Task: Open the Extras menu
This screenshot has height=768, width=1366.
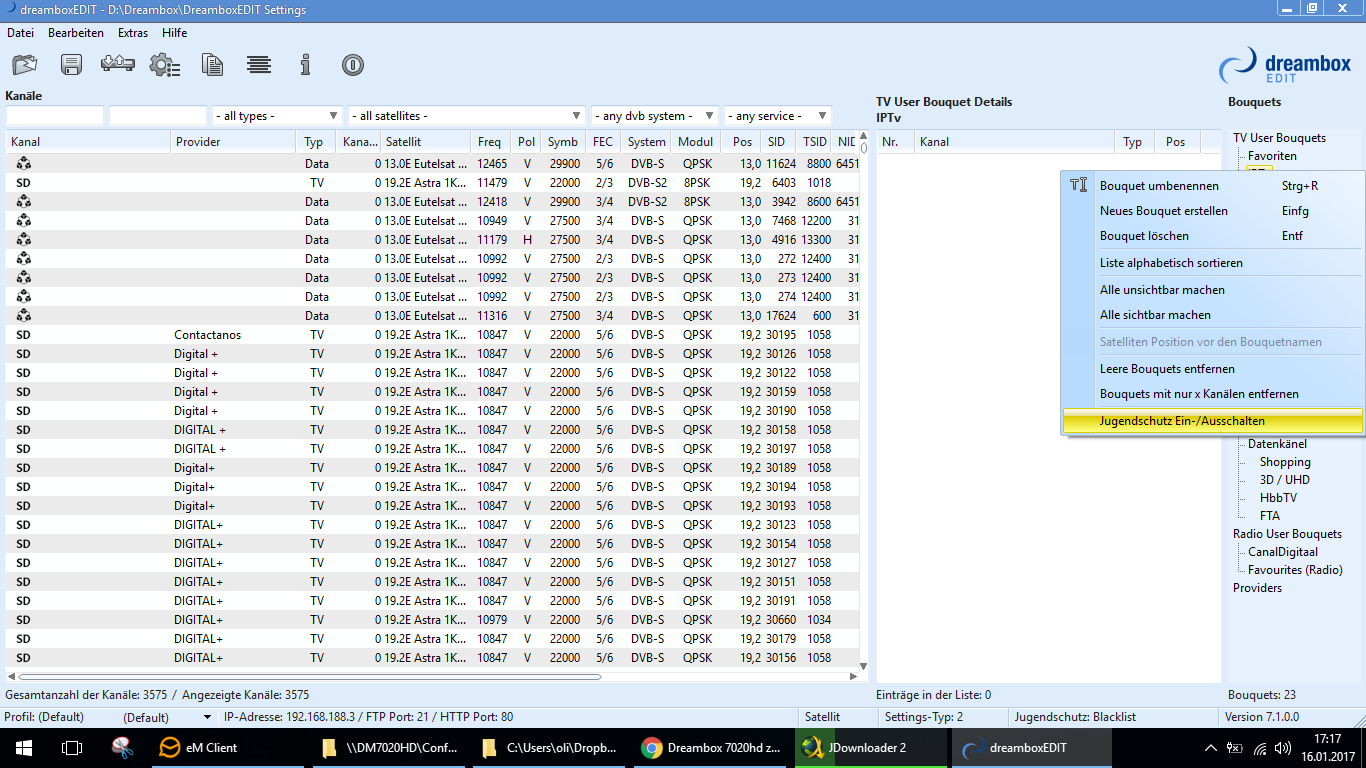Action: click(x=132, y=33)
